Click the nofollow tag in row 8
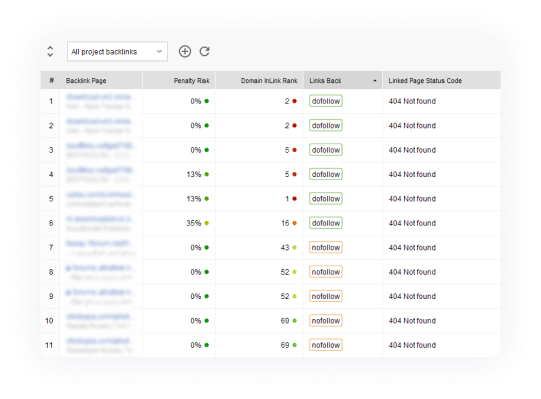Viewport: 541px width, 399px height. [x=326, y=272]
